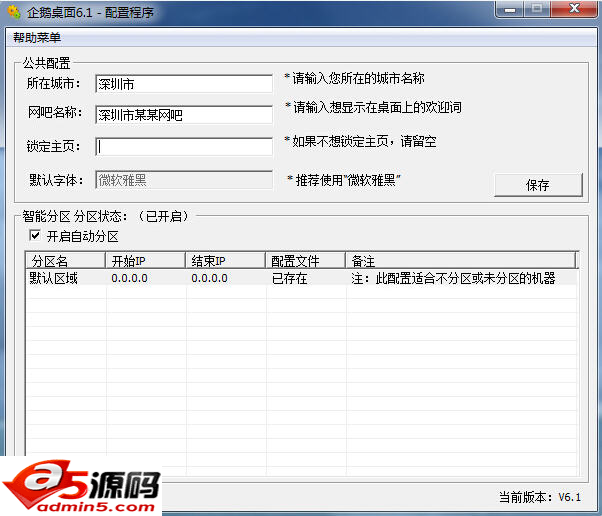
Task: Click the 保存 button
Action: [538, 185]
